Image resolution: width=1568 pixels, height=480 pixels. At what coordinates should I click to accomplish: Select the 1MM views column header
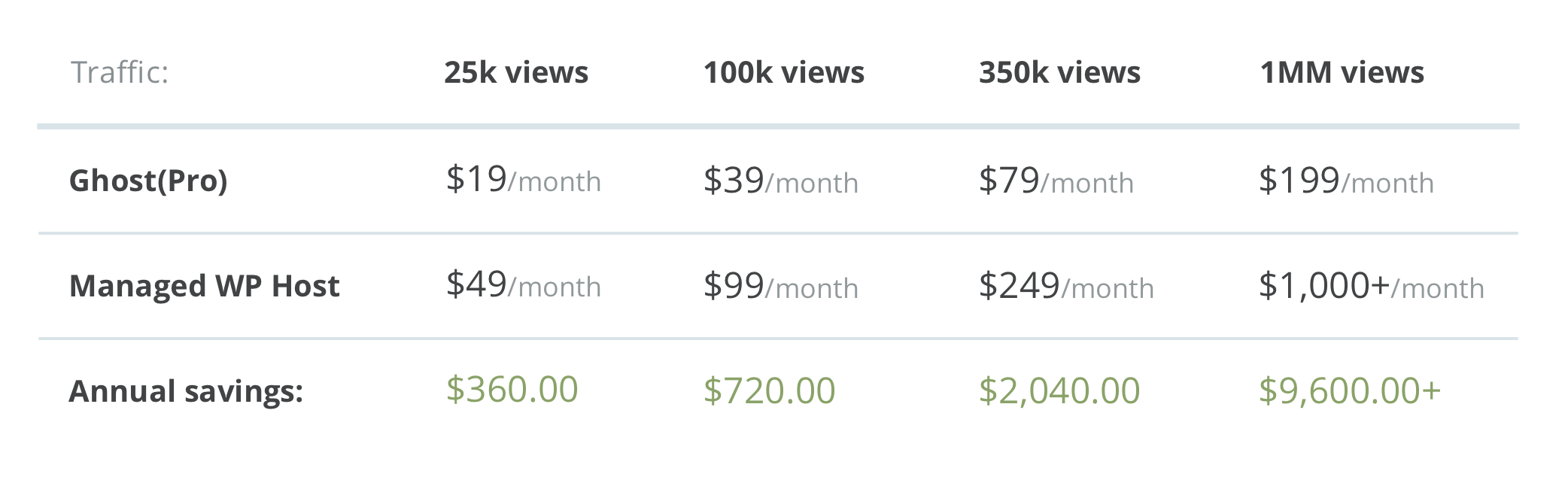click(1342, 73)
